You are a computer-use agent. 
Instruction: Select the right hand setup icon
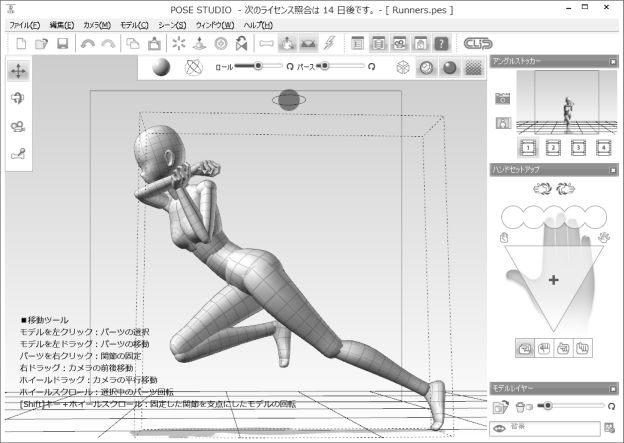(566, 188)
